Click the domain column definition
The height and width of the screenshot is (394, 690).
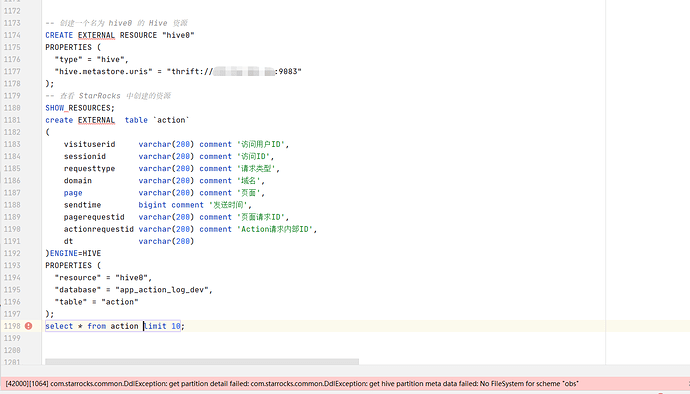tap(164, 180)
